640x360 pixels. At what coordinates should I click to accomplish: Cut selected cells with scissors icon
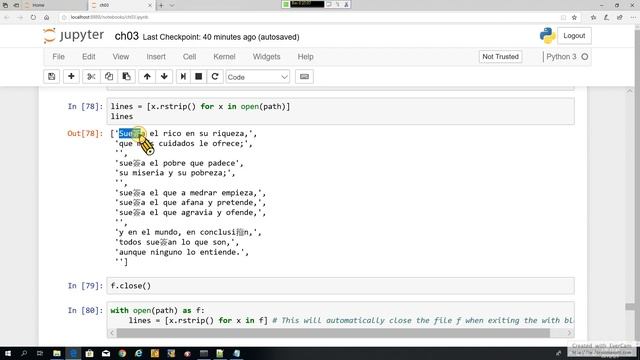point(91,77)
